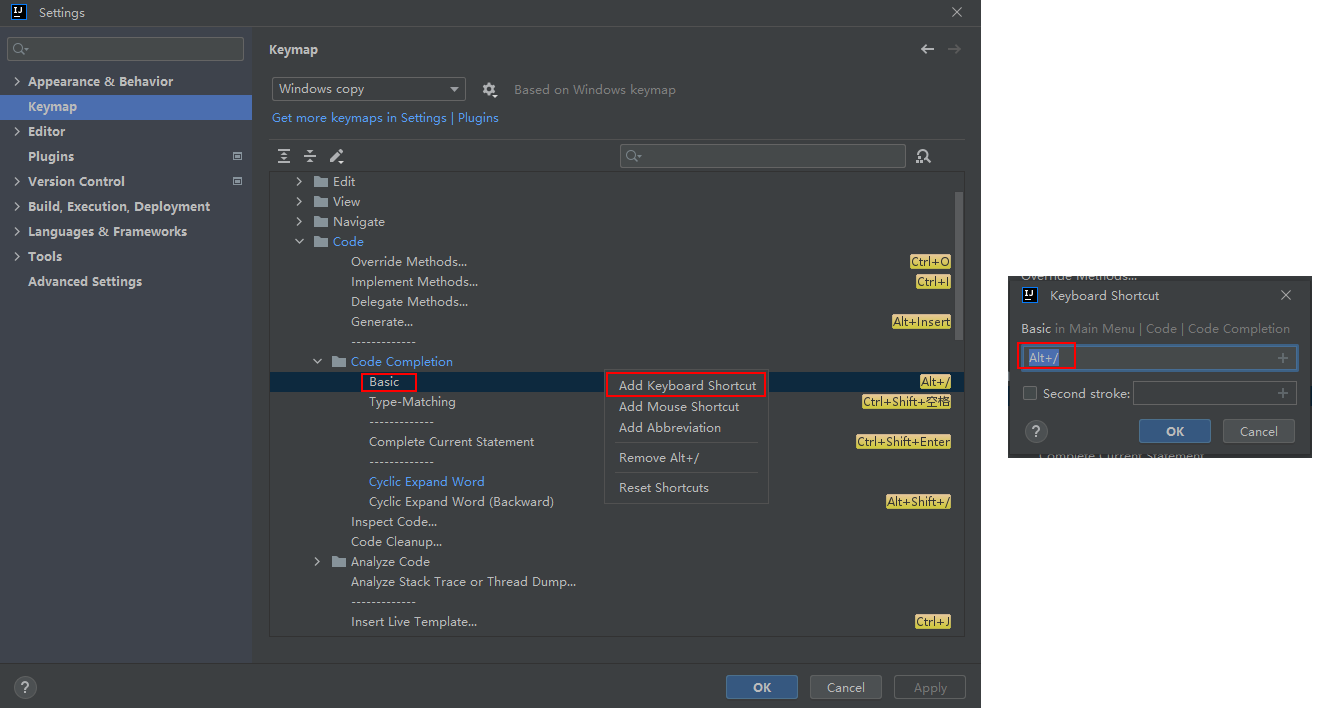Screen dimensions: 1326x708
Task: Focus the settings sidebar search field
Action: pyautogui.click(x=125, y=49)
